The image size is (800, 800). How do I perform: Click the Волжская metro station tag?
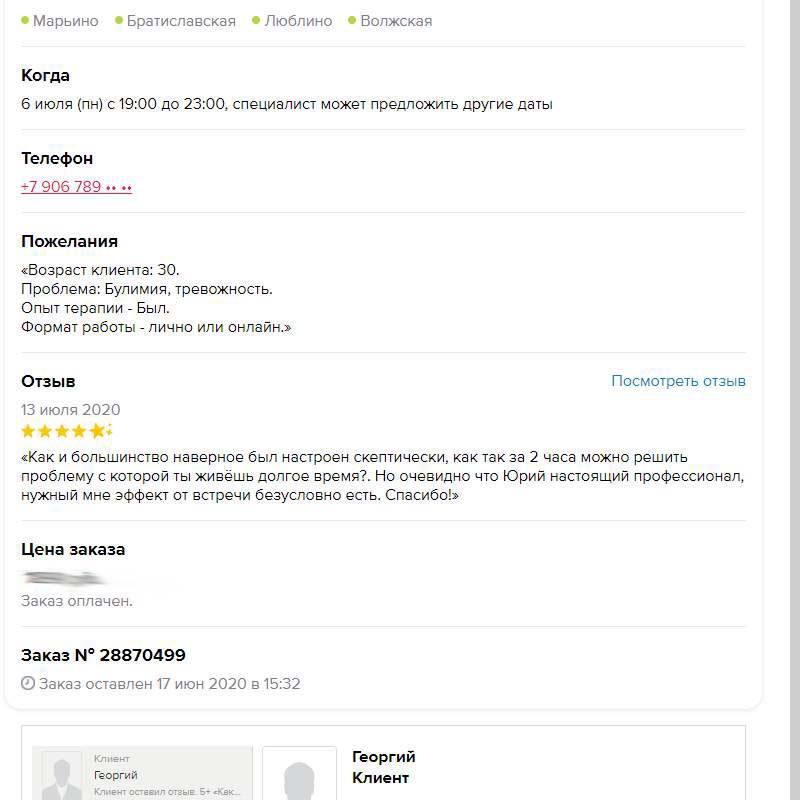click(x=396, y=21)
